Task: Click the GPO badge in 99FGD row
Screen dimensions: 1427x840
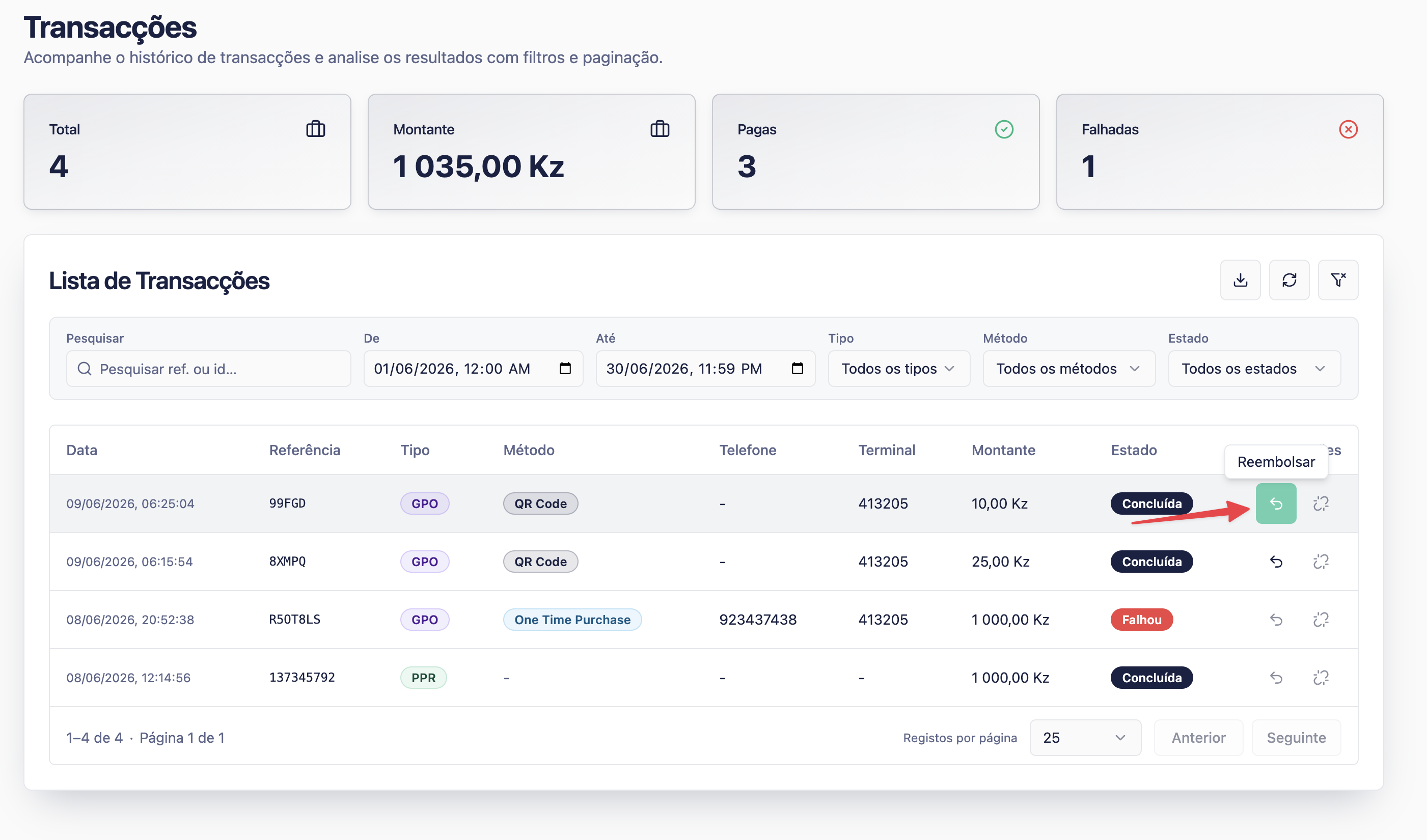Action: coord(424,503)
